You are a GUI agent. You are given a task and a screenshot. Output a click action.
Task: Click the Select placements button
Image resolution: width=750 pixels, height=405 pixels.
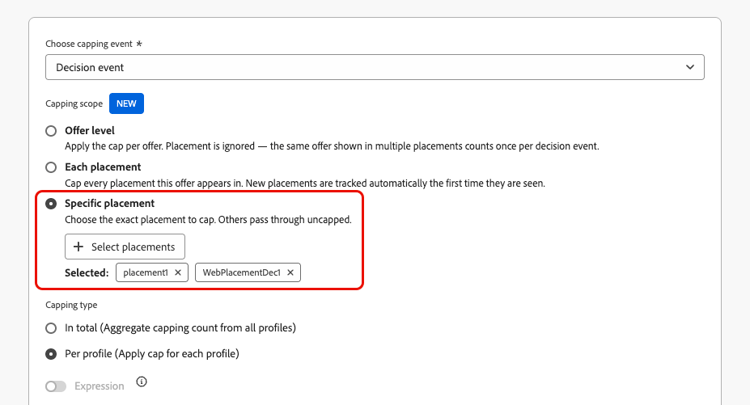(x=125, y=247)
